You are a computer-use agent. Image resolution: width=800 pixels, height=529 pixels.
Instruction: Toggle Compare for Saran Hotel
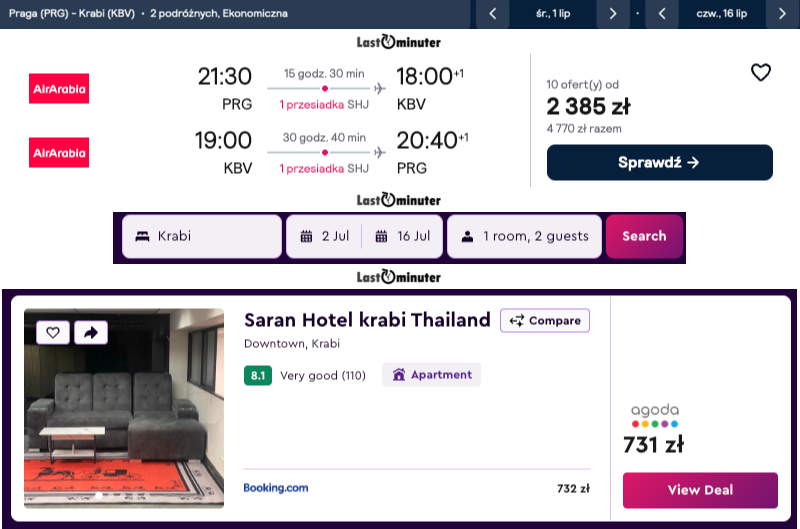[x=545, y=321]
